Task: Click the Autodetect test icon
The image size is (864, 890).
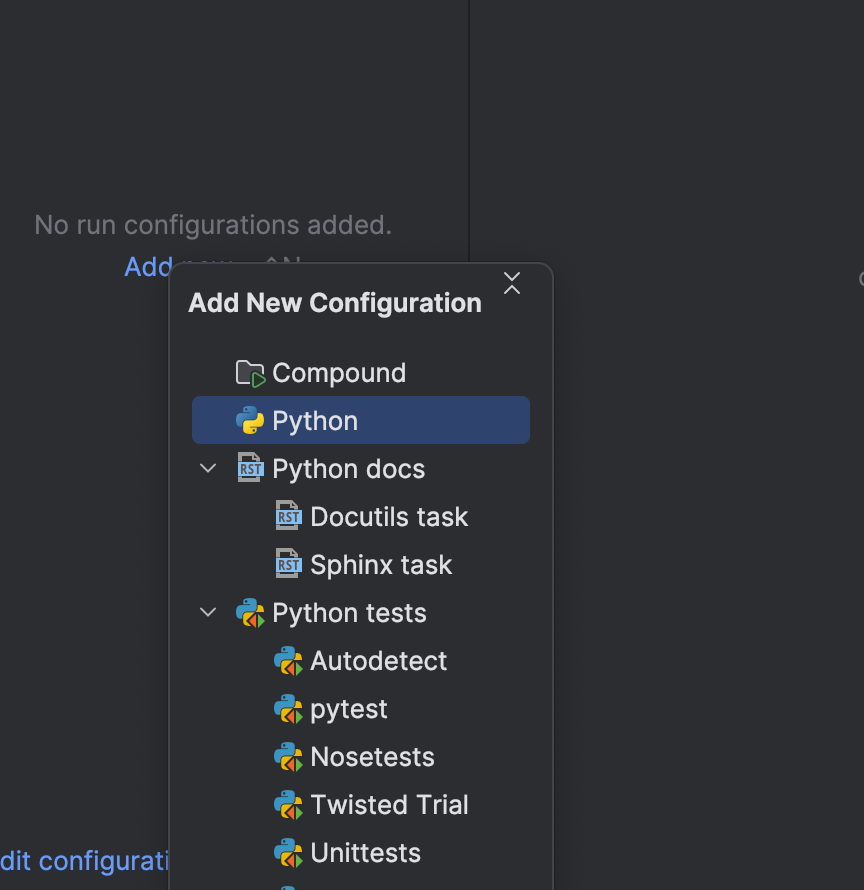Action: [288, 661]
